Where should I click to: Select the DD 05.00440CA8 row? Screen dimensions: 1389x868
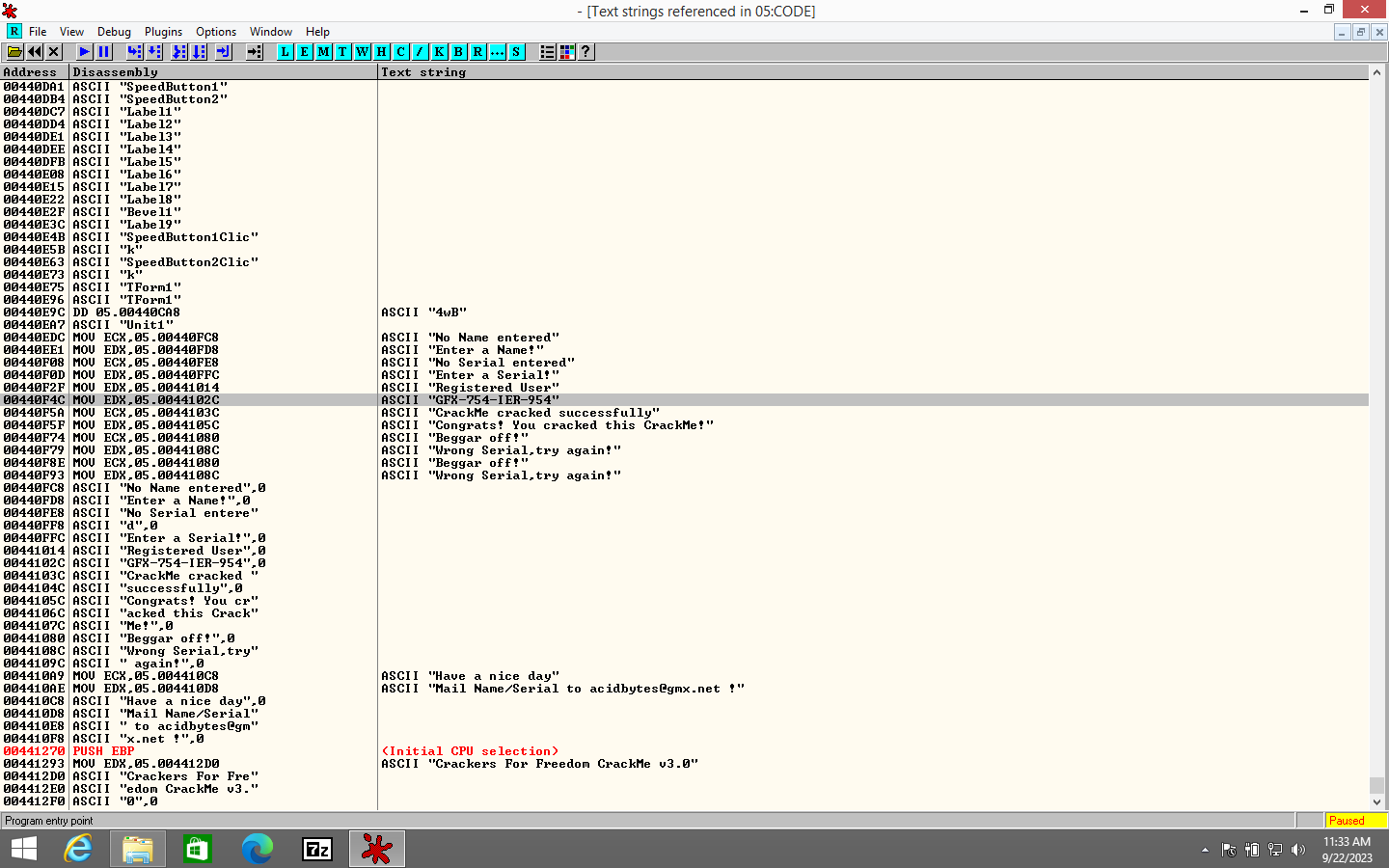point(684,312)
